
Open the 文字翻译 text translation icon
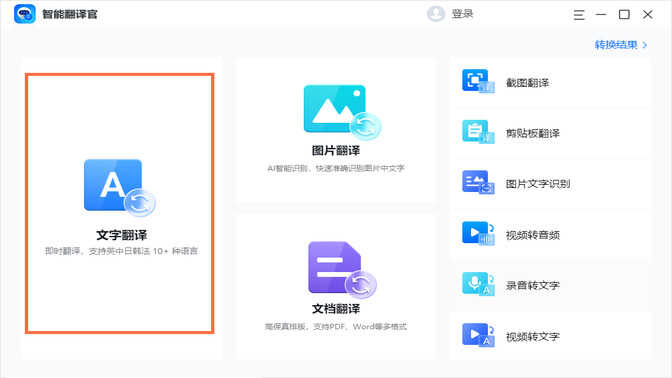[x=119, y=188]
